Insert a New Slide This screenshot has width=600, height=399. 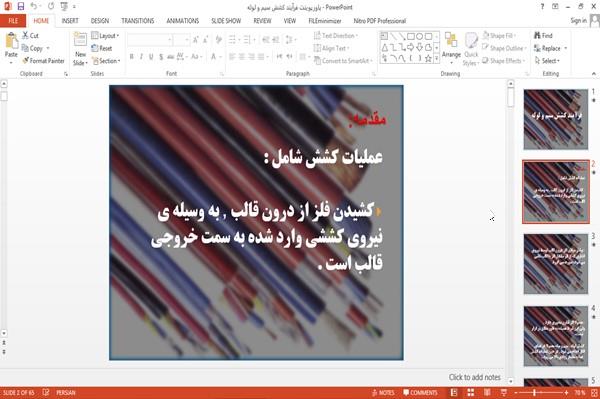pyautogui.click(x=80, y=49)
